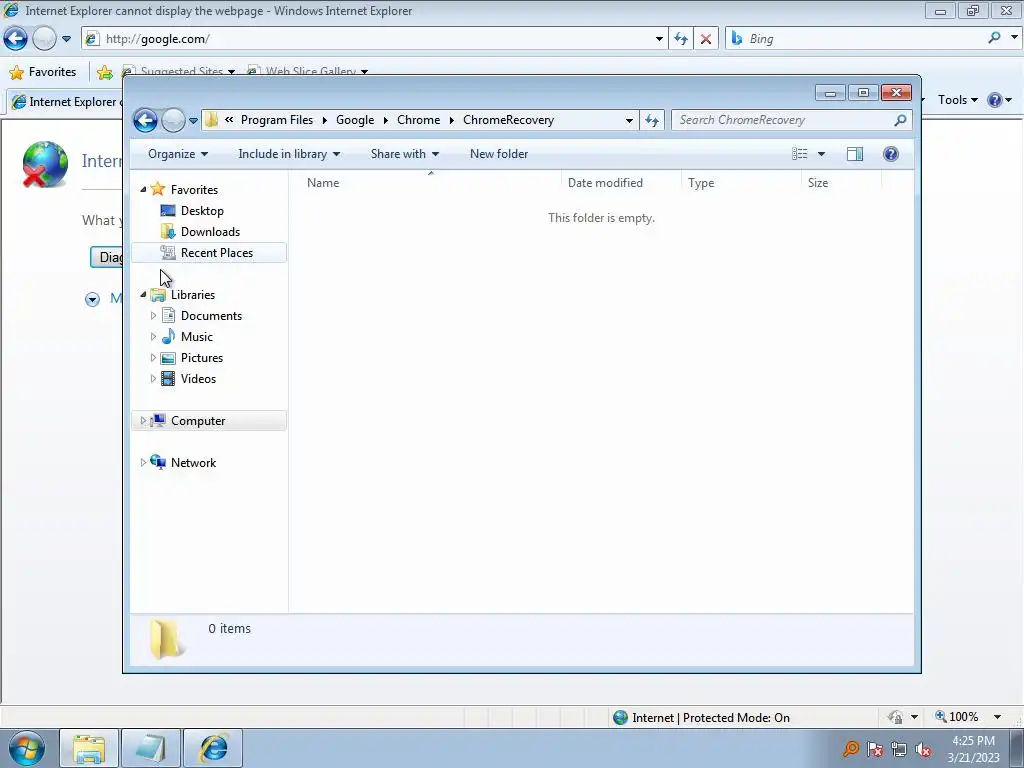
Task: Collapse the Favorites tree group
Action: tap(143, 189)
